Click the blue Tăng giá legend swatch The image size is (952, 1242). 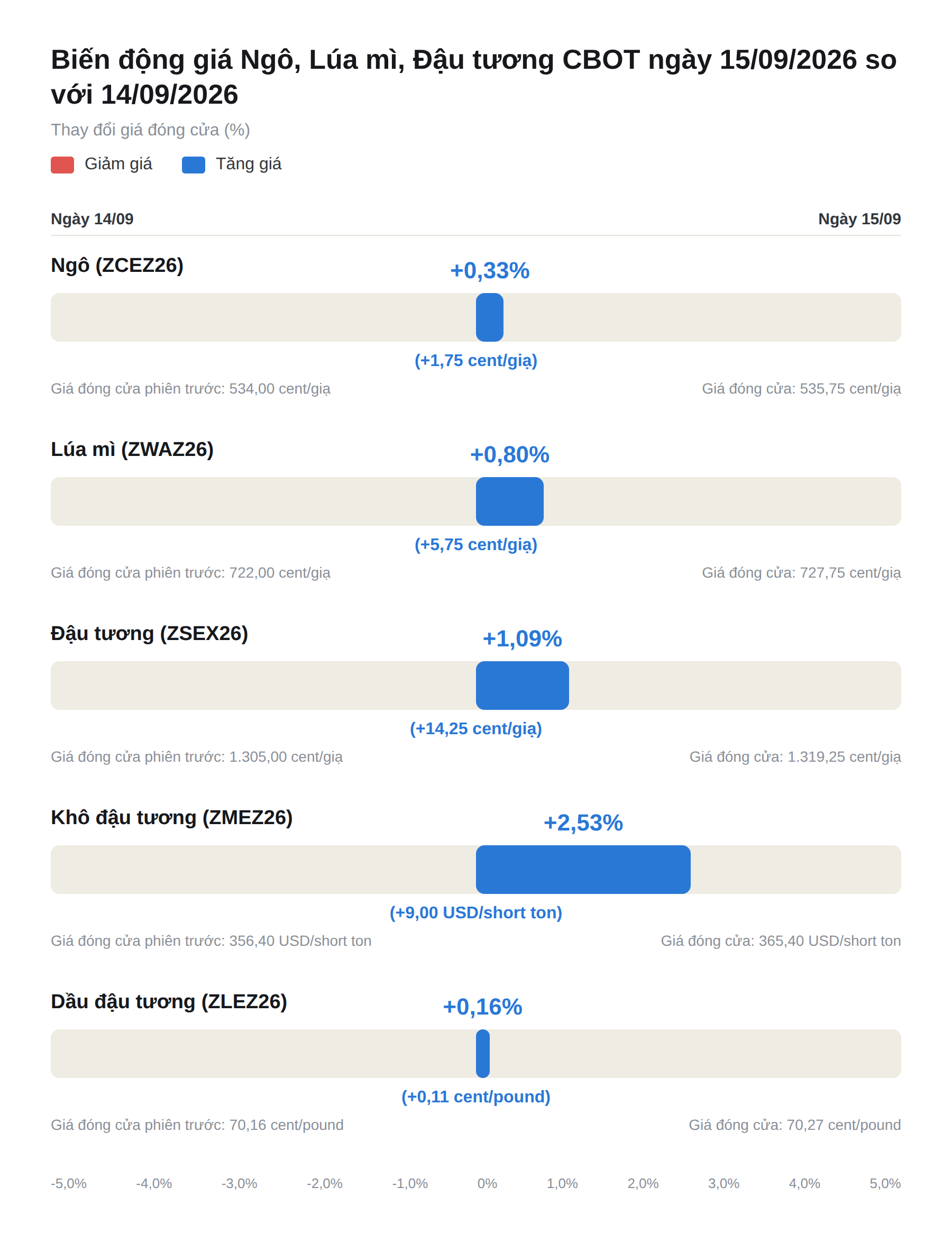pos(193,165)
